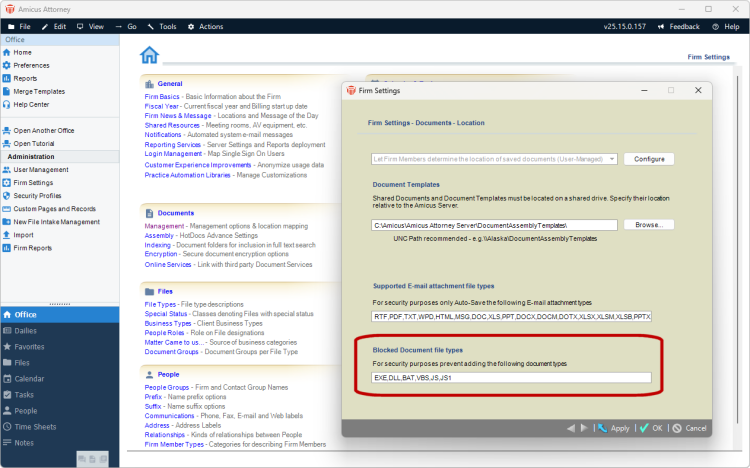
Task: Open the Firm Basics link
Action: pyautogui.click(x=162, y=97)
